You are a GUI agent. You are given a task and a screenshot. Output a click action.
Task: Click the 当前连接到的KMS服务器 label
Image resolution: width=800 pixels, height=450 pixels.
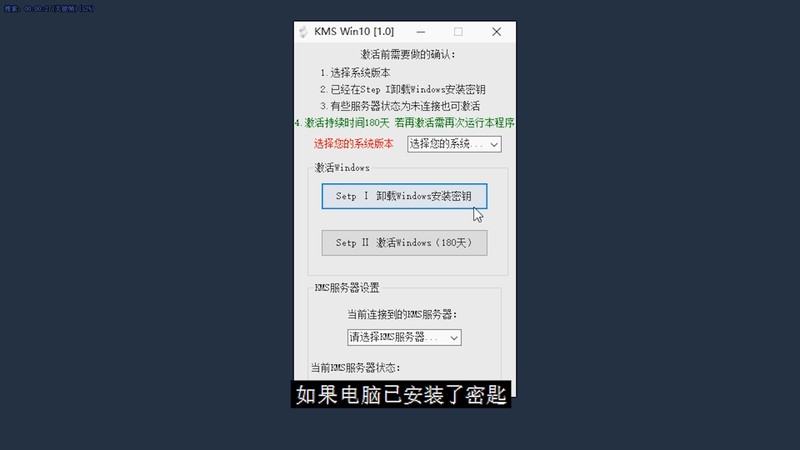(402, 314)
